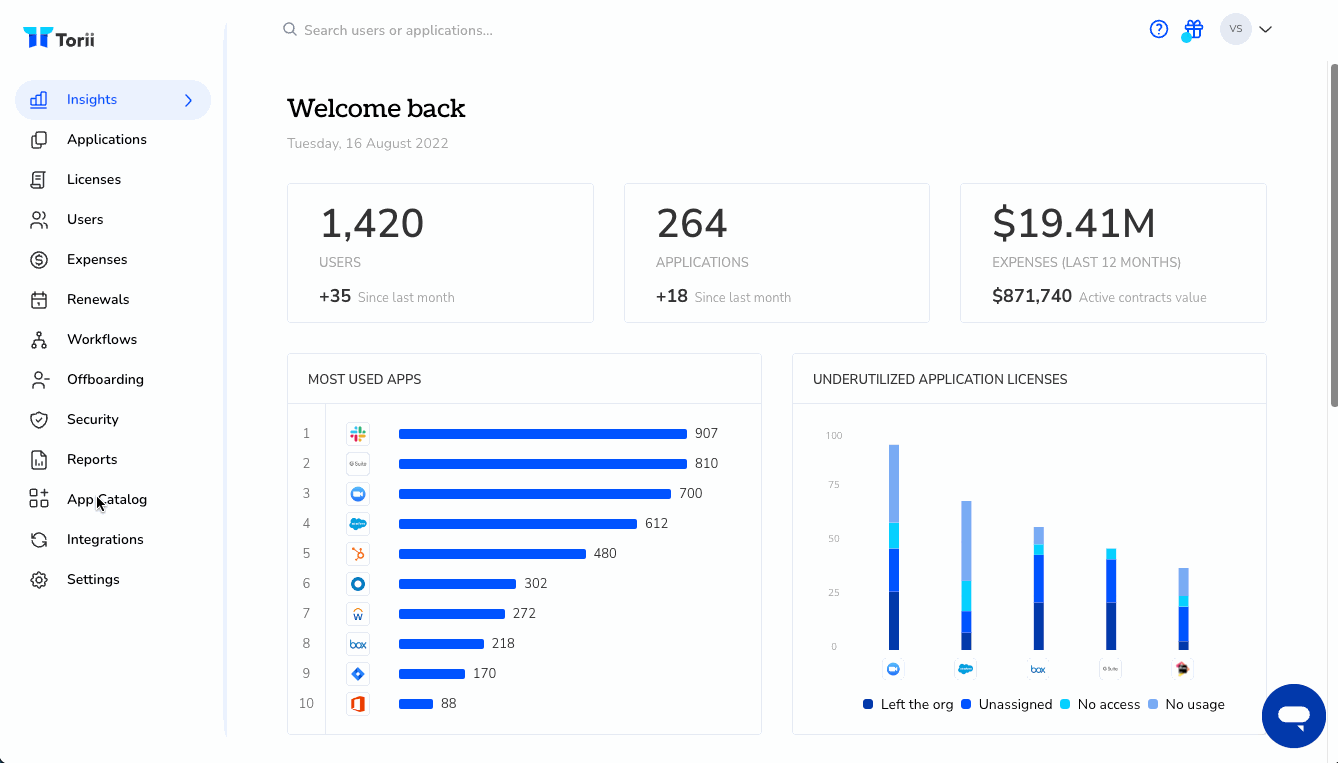Click the Salesforce usage bar showing 612

[518, 524]
